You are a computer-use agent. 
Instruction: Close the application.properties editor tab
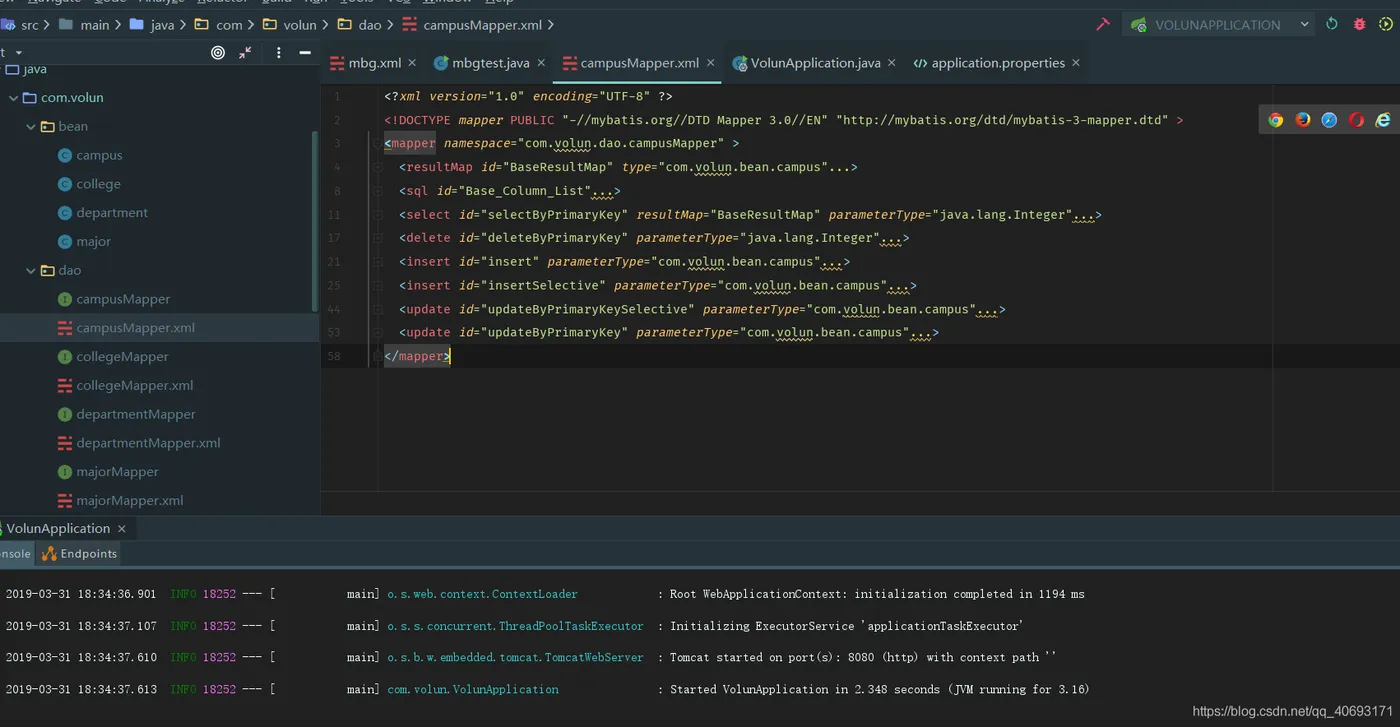pyautogui.click(x=1076, y=63)
